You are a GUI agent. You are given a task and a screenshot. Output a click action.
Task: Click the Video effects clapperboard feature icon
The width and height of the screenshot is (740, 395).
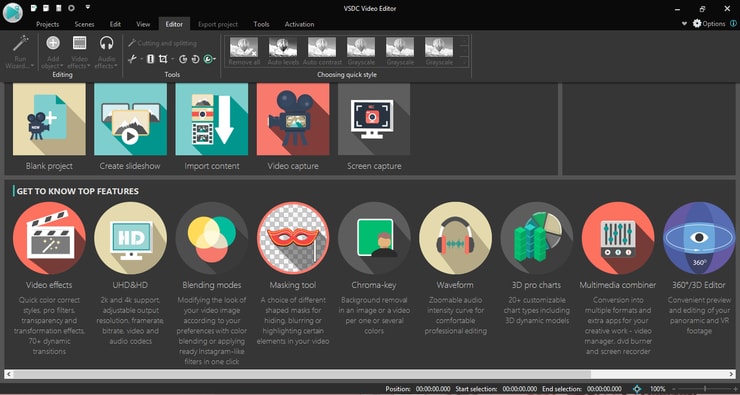click(49, 238)
